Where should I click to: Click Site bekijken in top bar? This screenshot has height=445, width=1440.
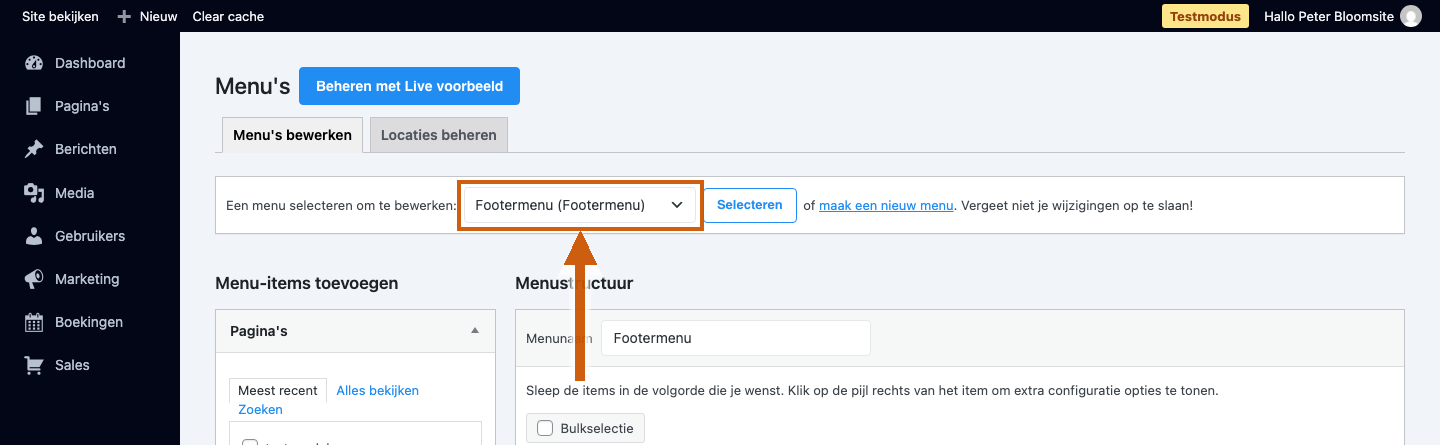pos(60,16)
